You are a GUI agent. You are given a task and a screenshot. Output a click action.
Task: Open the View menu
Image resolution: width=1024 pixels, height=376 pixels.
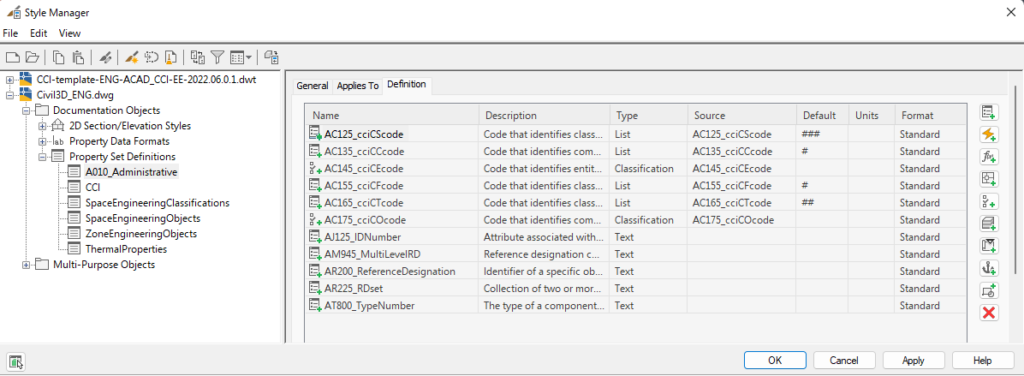[x=70, y=33]
